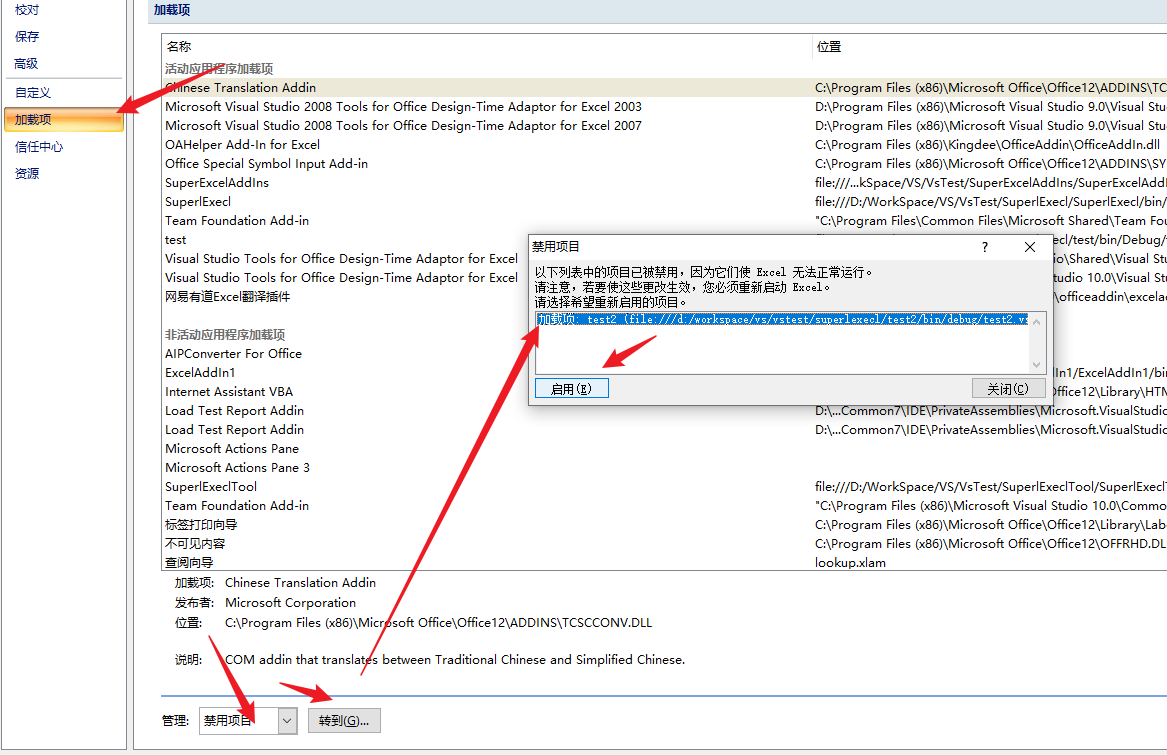Open 信任中心 in the sidebar
Viewport: 1167px width, 755px height.
coord(39,147)
